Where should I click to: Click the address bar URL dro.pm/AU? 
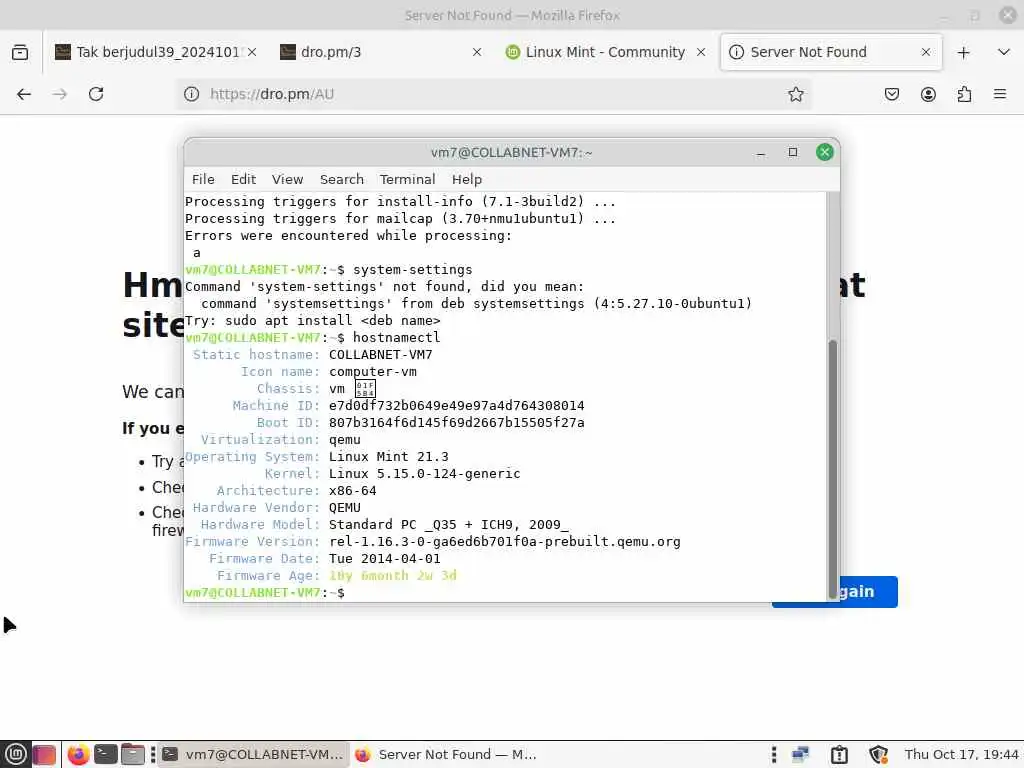272,94
